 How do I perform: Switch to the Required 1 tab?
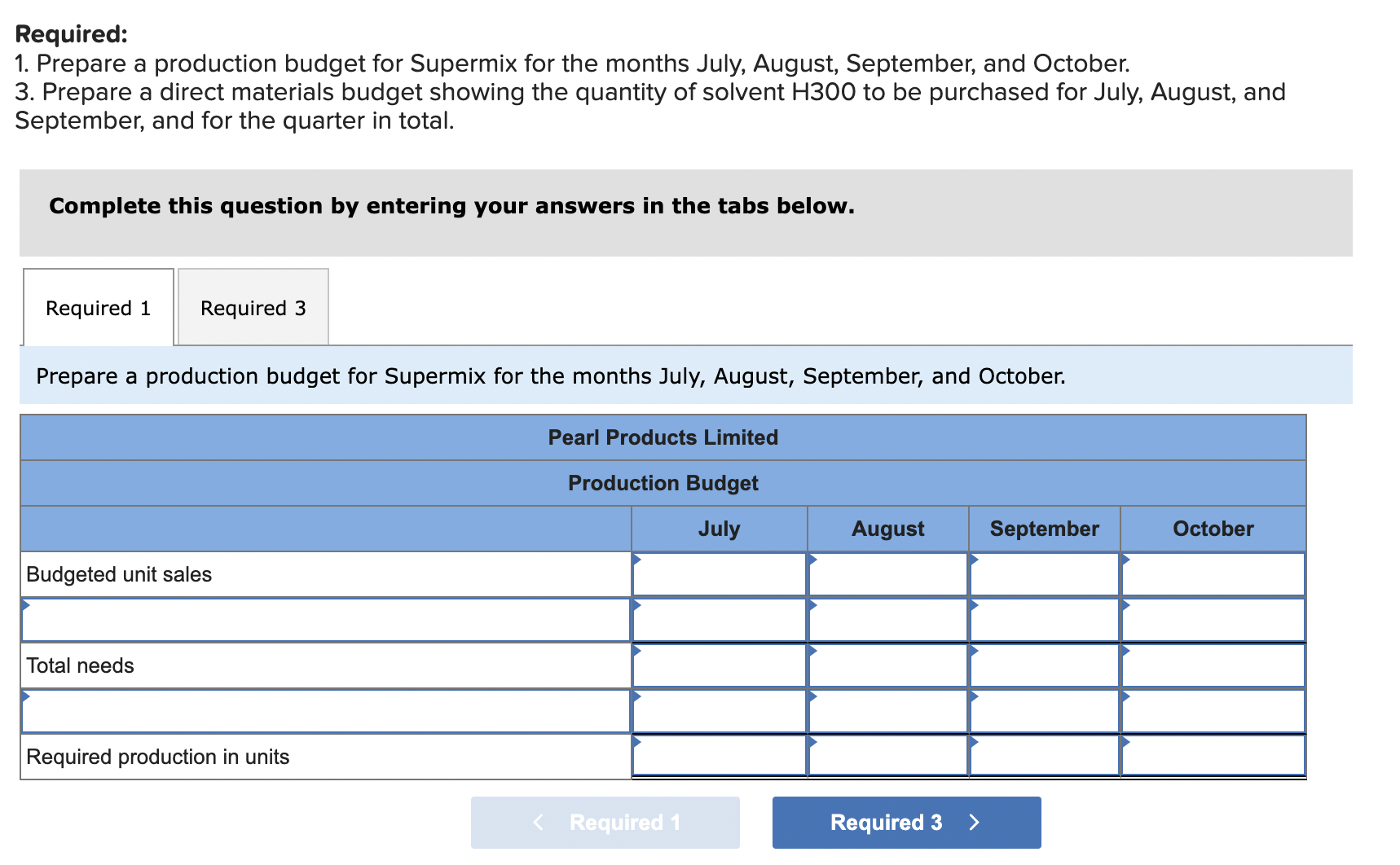pos(98,308)
